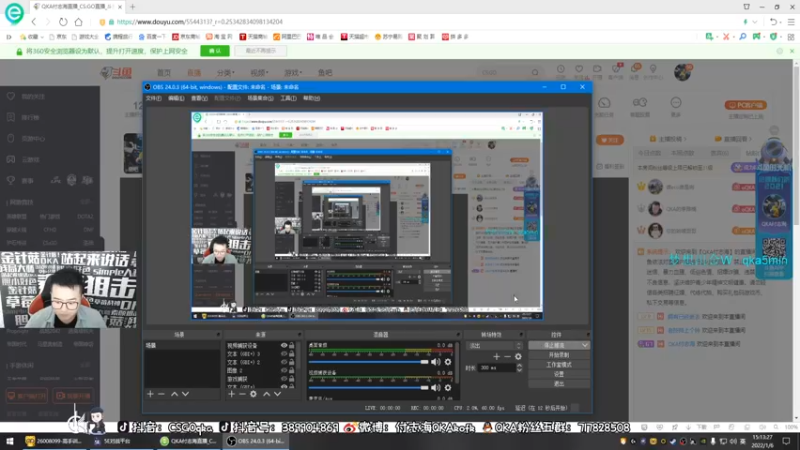
Task: Expand Douyu 视频 navigation dropdown
Action: 259,72
